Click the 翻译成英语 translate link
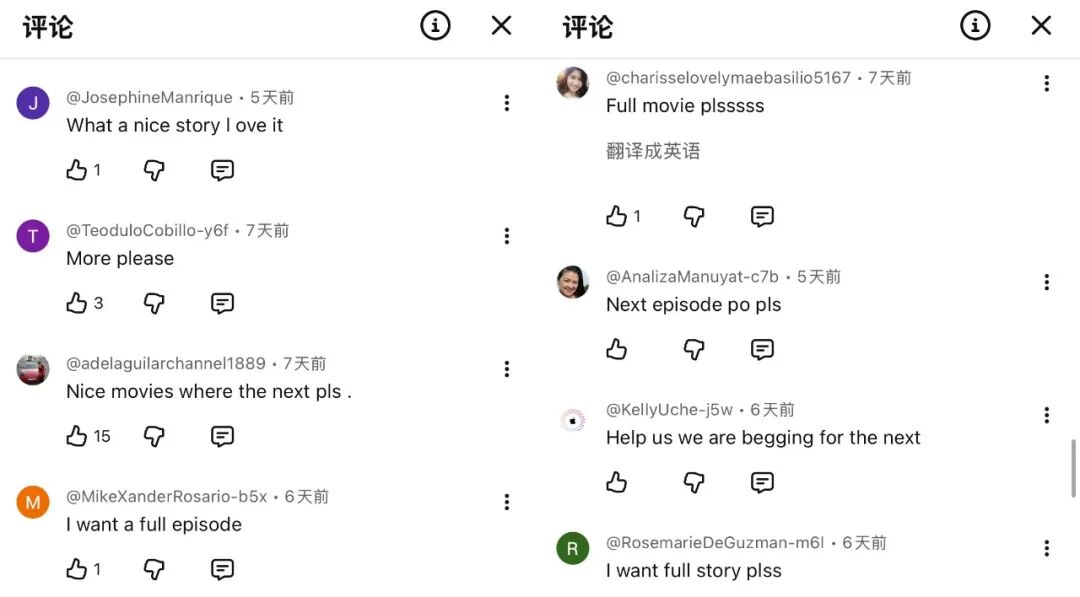Viewport: 1080px width, 597px height. pos(653,152)
